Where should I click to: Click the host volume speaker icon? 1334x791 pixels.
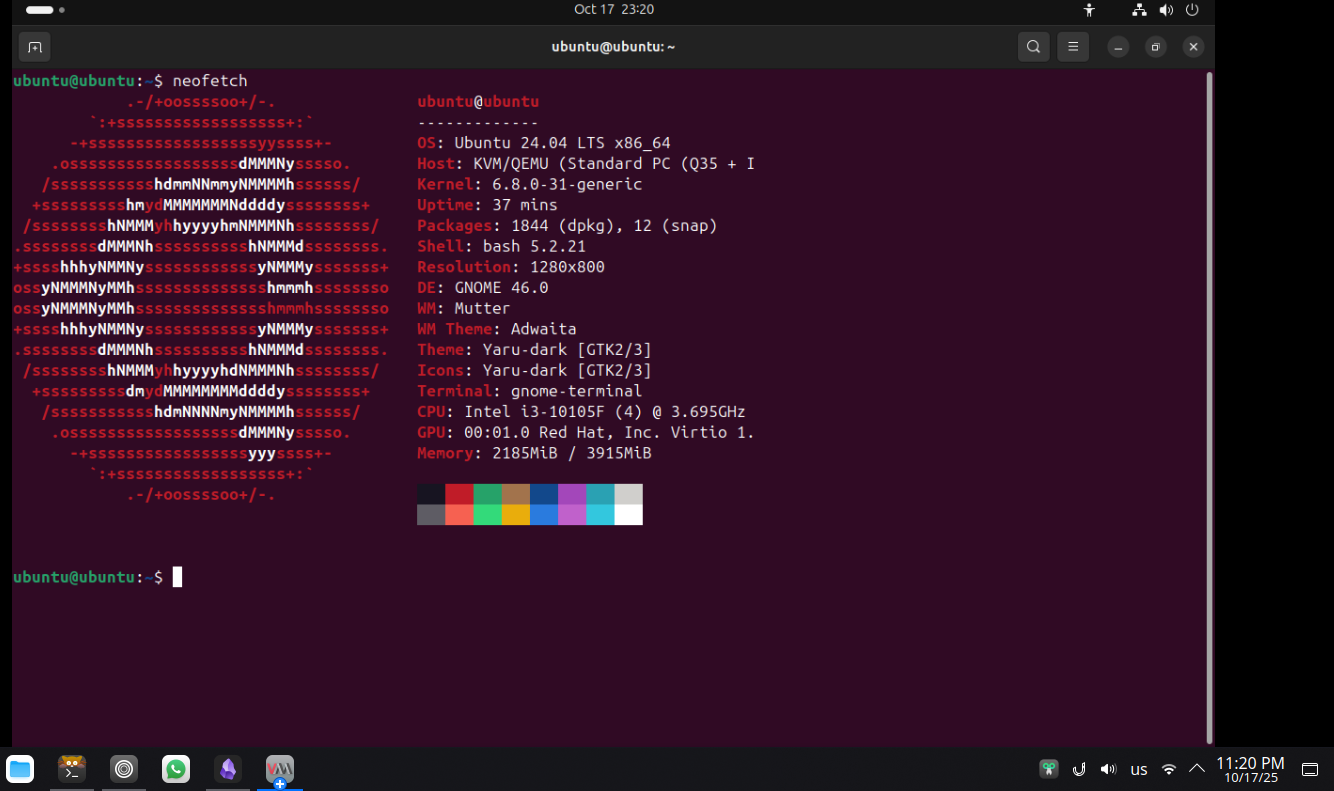[x=1108, y=769]
